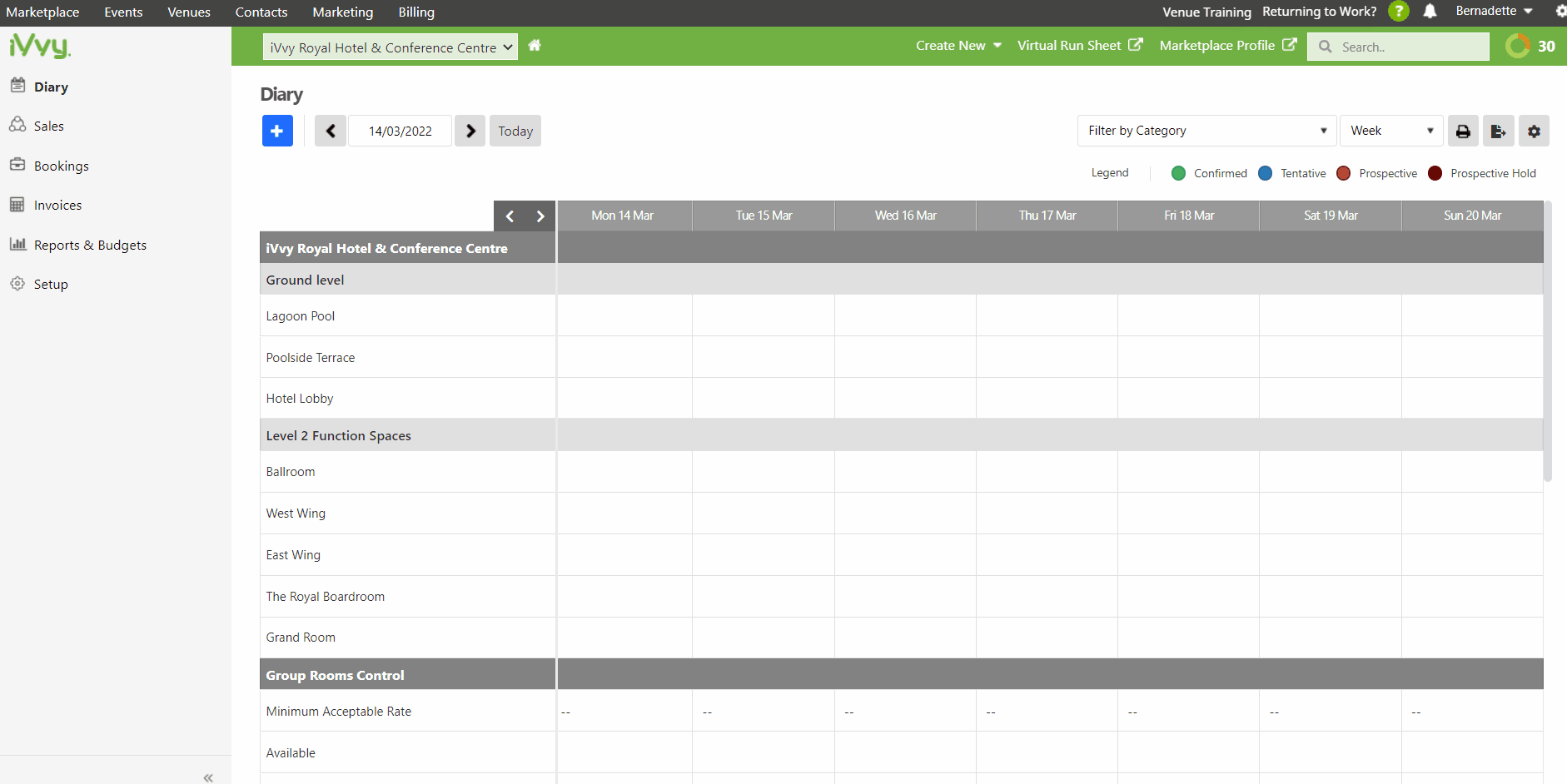Image resolution: width=1567 pixels, height=784 pixels.
Task: Open the Events top menu
Action: click(x=123, y=12)
